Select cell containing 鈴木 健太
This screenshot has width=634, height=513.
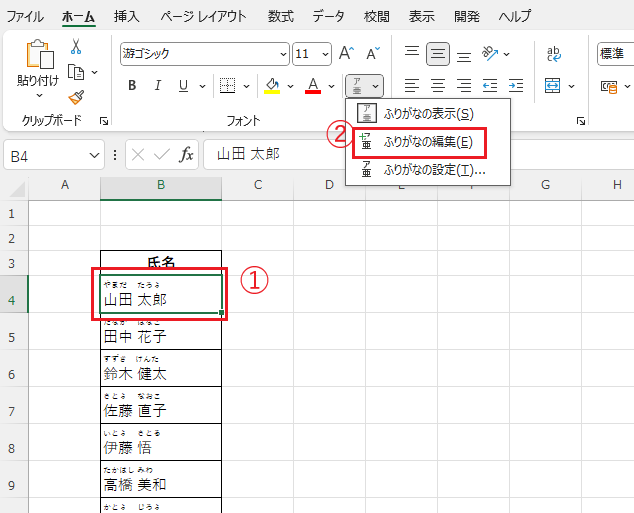pyautogui.click(x=161, y=368)
